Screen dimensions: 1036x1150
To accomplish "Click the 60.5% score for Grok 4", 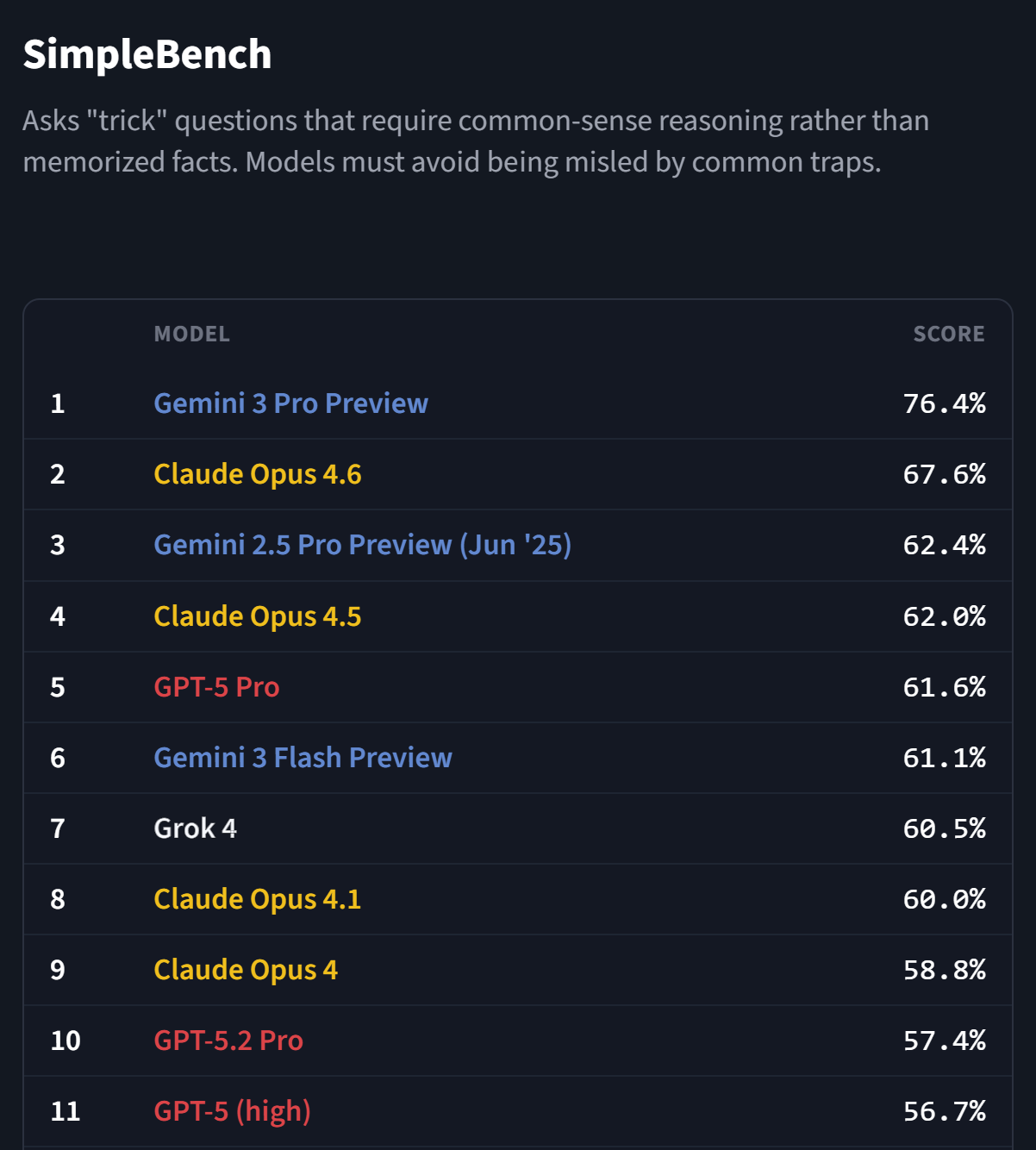I will [x=944, y=828].
